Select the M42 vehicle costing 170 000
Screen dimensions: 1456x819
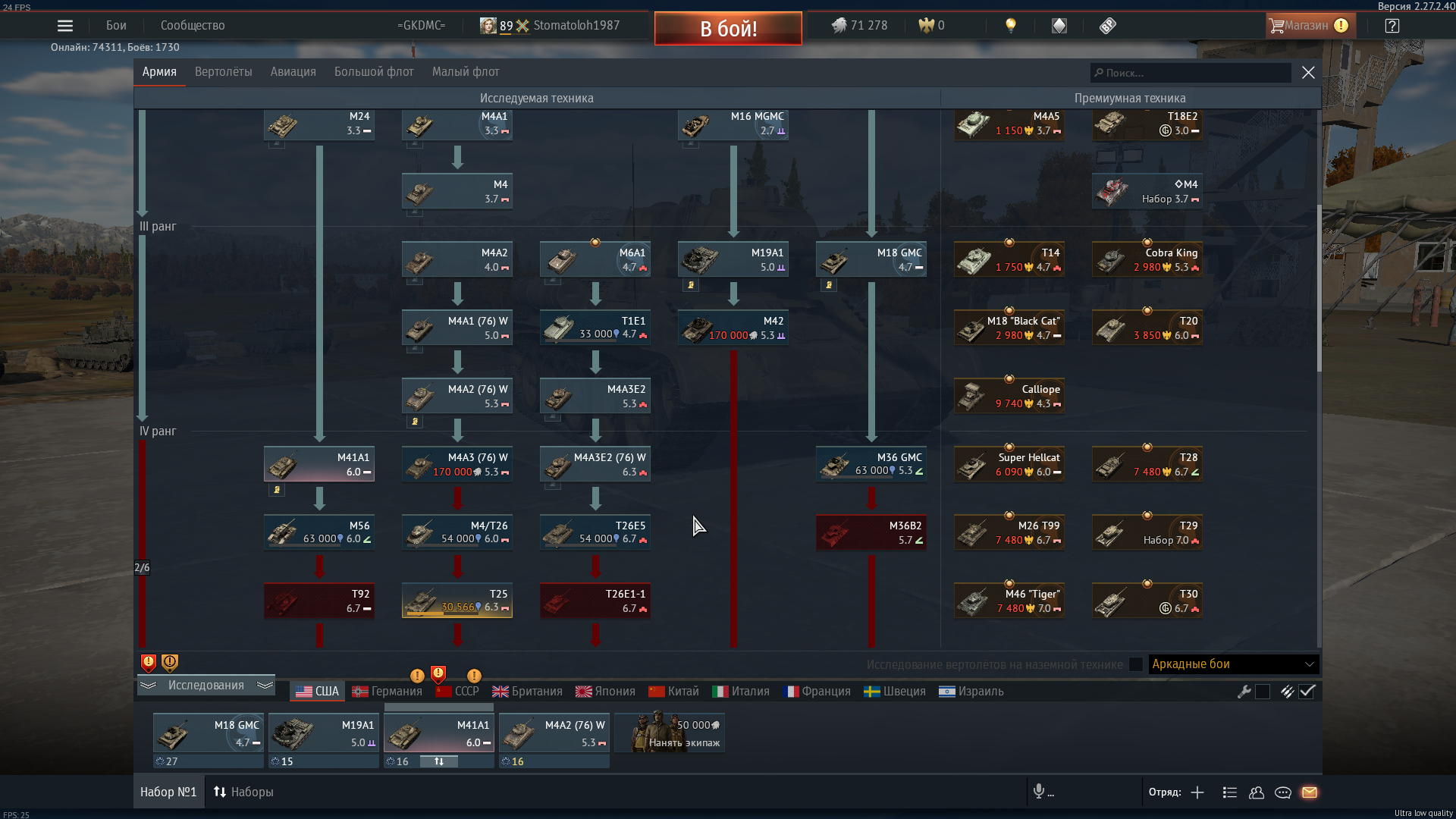coord(733,328)
